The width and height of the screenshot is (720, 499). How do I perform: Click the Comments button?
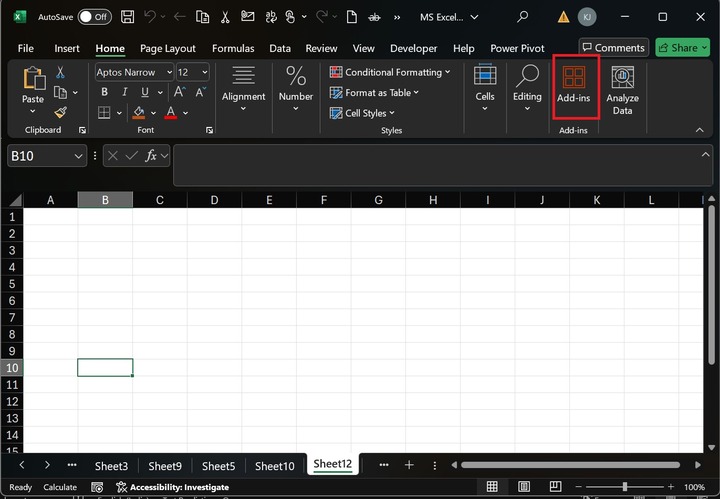tap(613, 48)
